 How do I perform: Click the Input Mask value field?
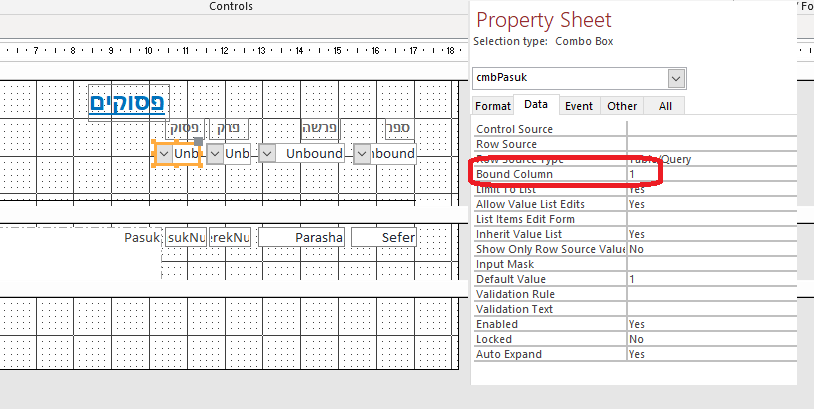712,264
